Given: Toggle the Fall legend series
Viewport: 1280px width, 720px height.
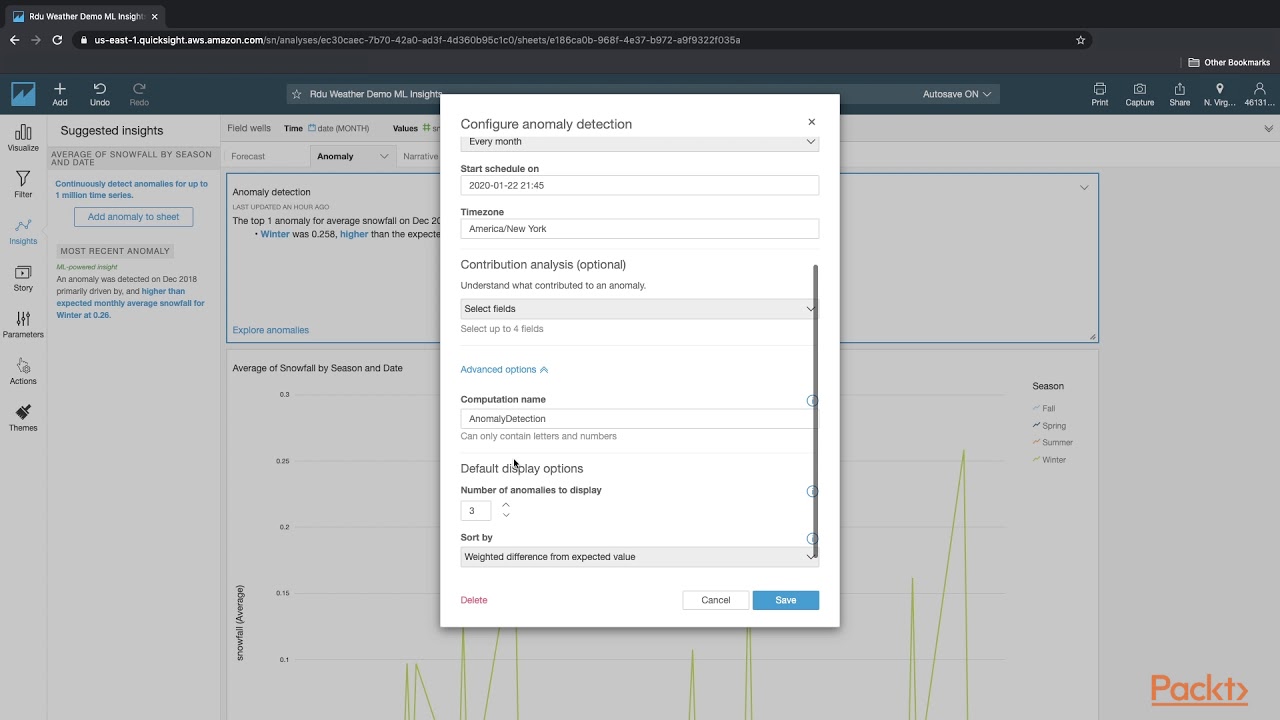Looking at the screenshot, I should click(1044, 408).
